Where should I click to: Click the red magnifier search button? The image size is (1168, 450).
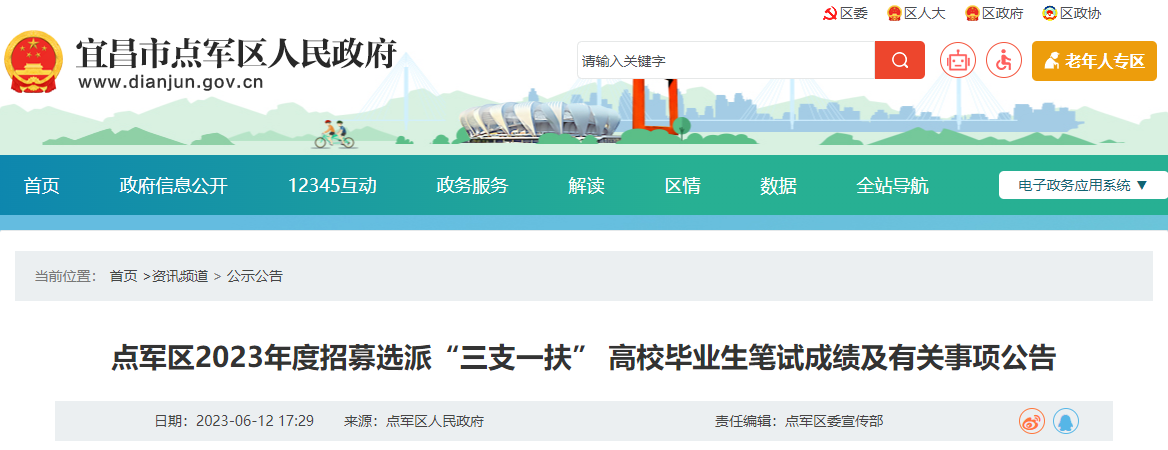[x=899, y=60]
